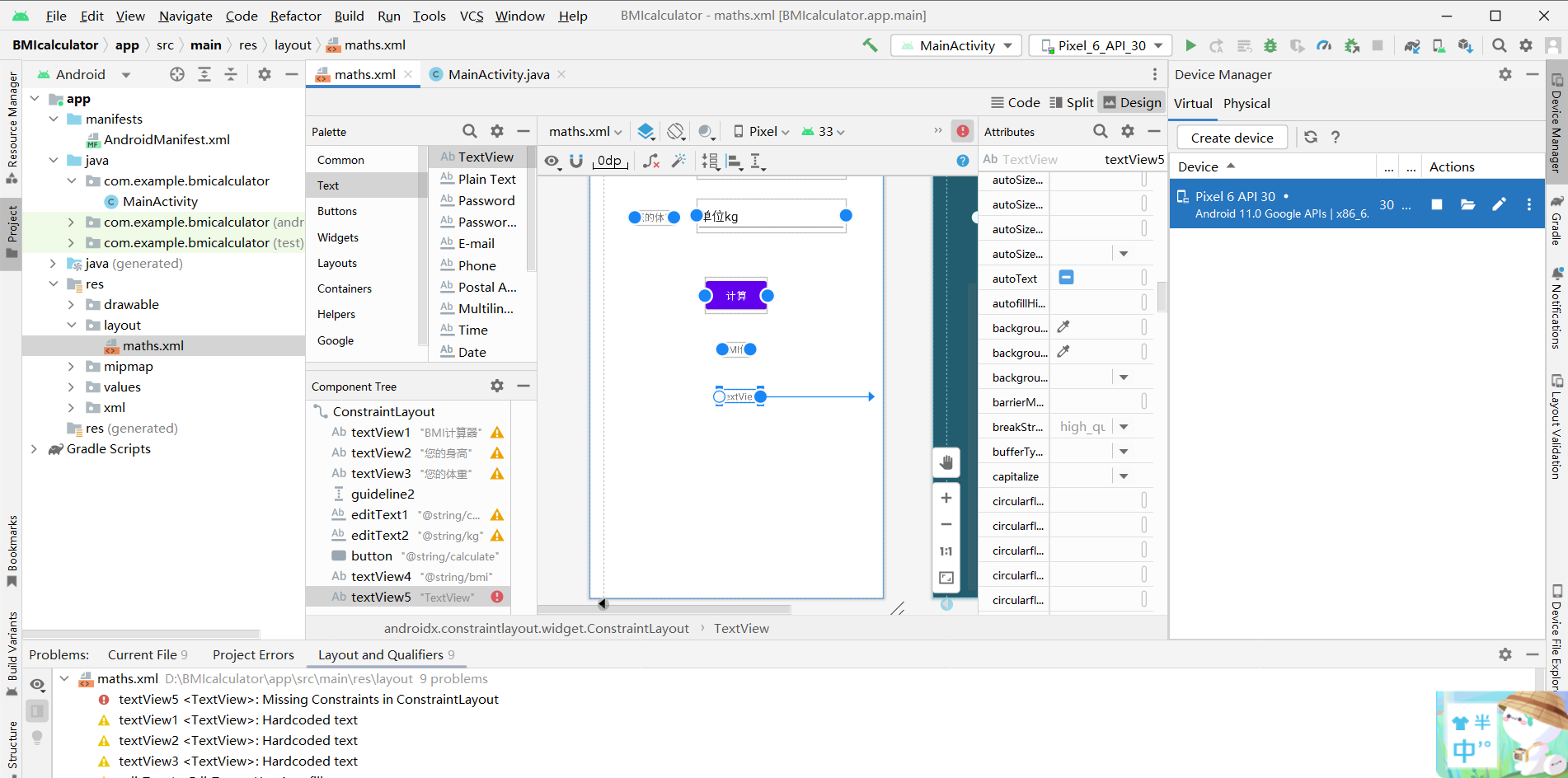1568x778 pixels.
Task: Switch to the MainActivity.java editor tab
Action: point(498,74)
